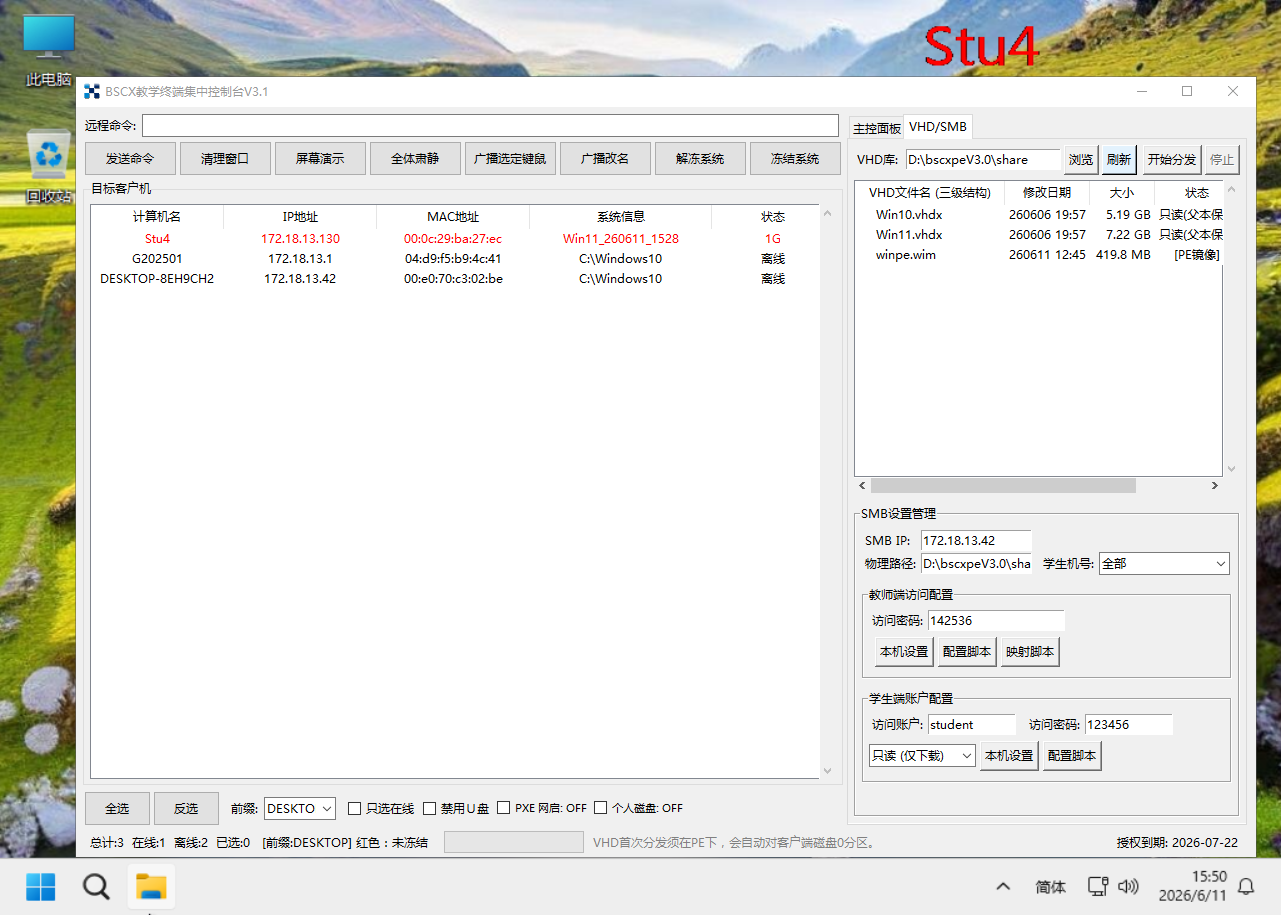The width and height of the screenshot is (1281, 915).
Task: Sort by 计算机名 column header
Action: click(157, 217)
